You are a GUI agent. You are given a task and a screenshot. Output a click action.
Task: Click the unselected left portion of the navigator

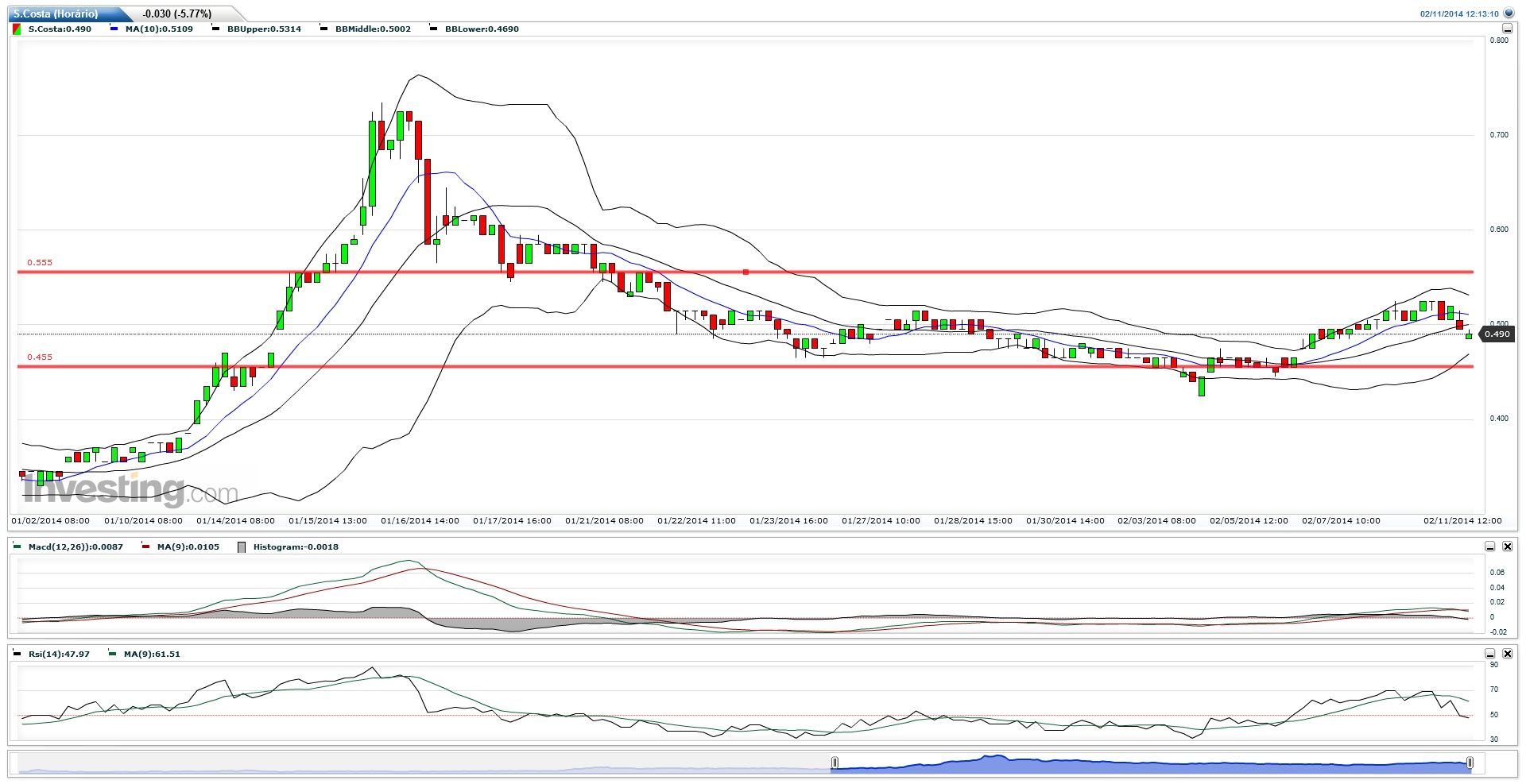click(424, 764)
